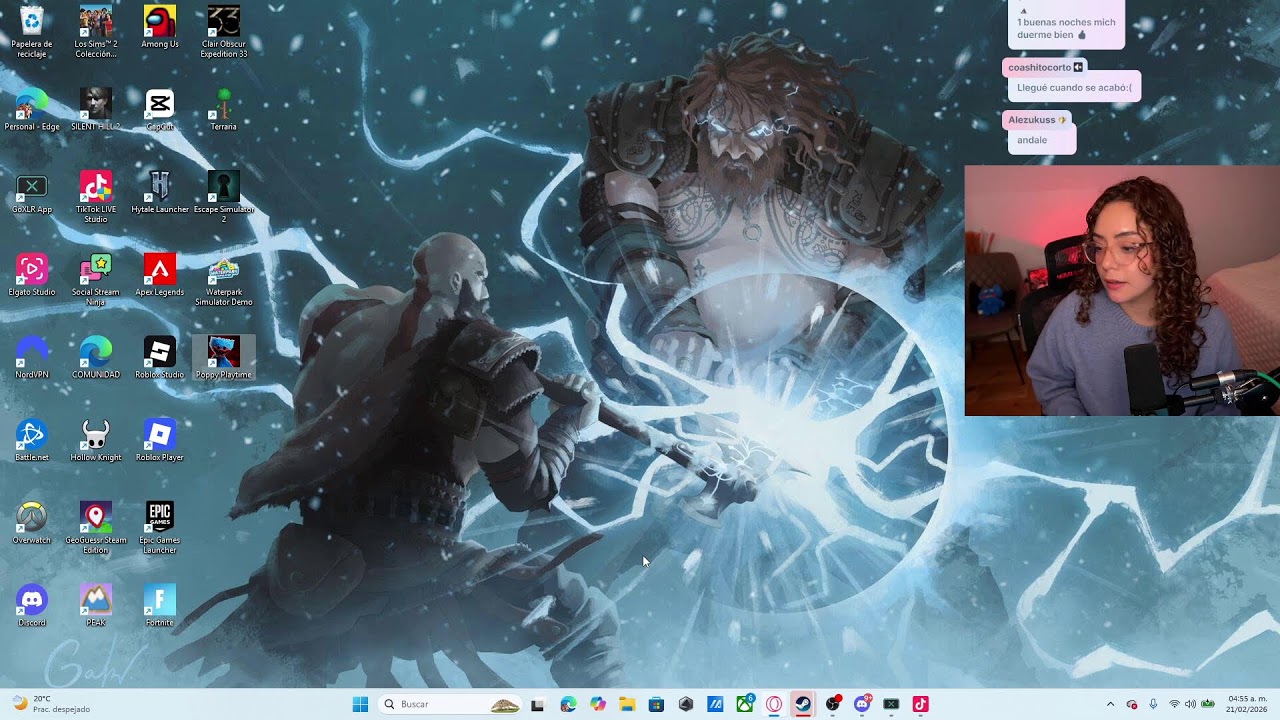Select the Terraria desktop icon
Image resolution: width=1280 pixels, height=720 pixels.
point(224,110)
